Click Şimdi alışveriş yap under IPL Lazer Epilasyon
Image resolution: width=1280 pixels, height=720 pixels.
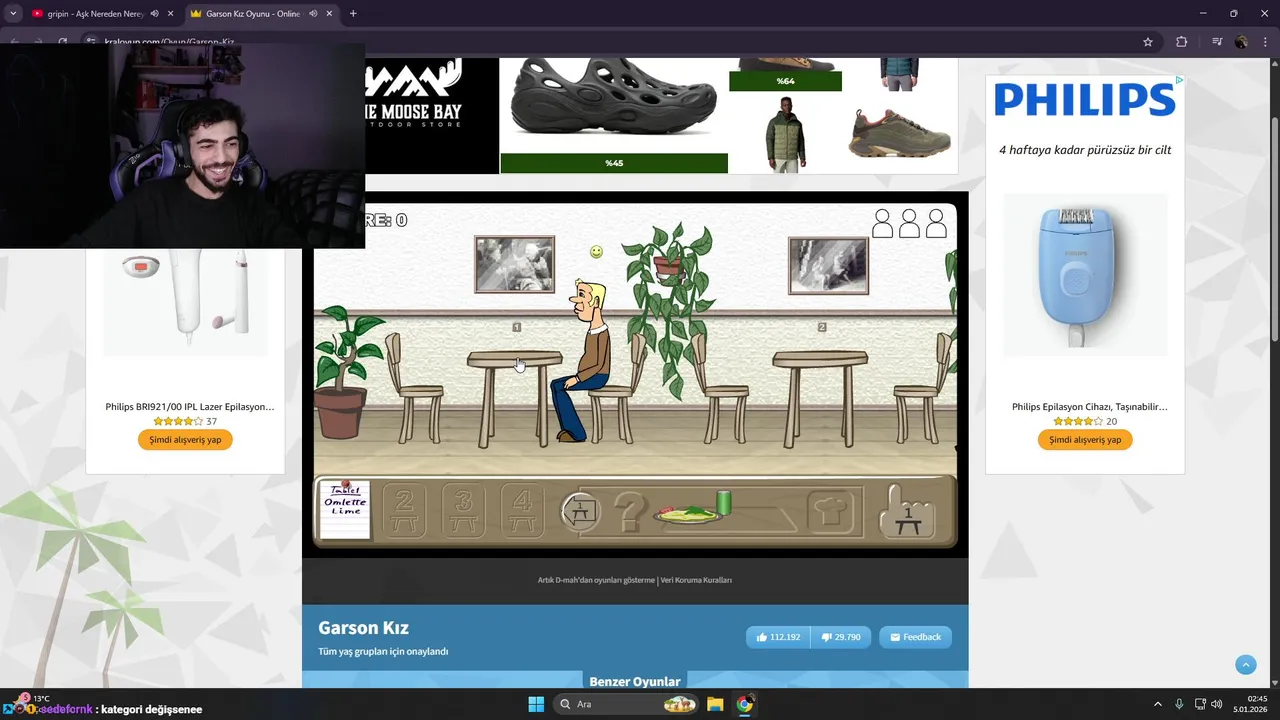pos(185,440)
